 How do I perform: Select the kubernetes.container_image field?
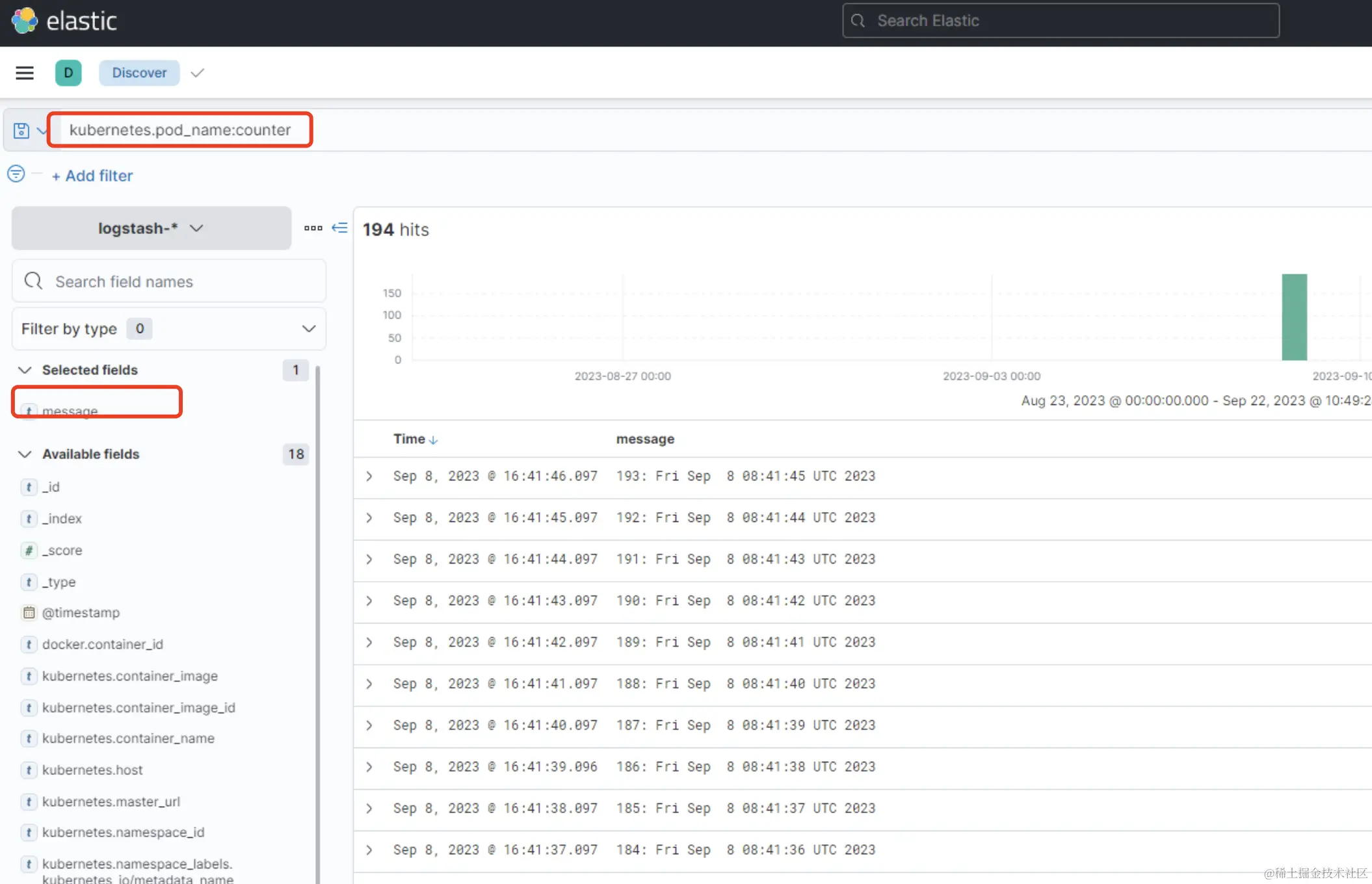[130, 676]
